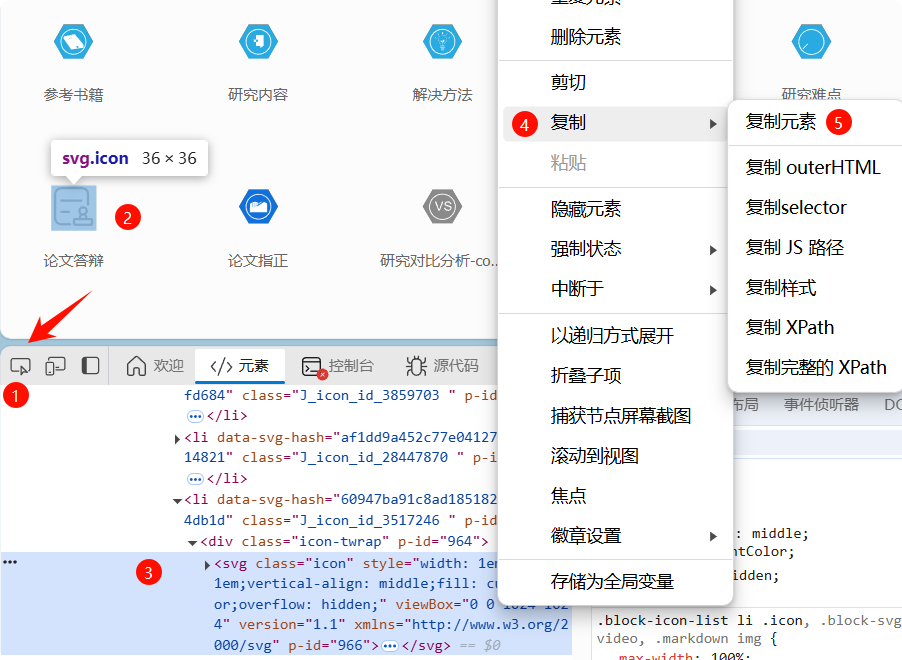The image size is (902, 660).
Task: Toggle the device emulation icon
Action: tap(55, 366)
